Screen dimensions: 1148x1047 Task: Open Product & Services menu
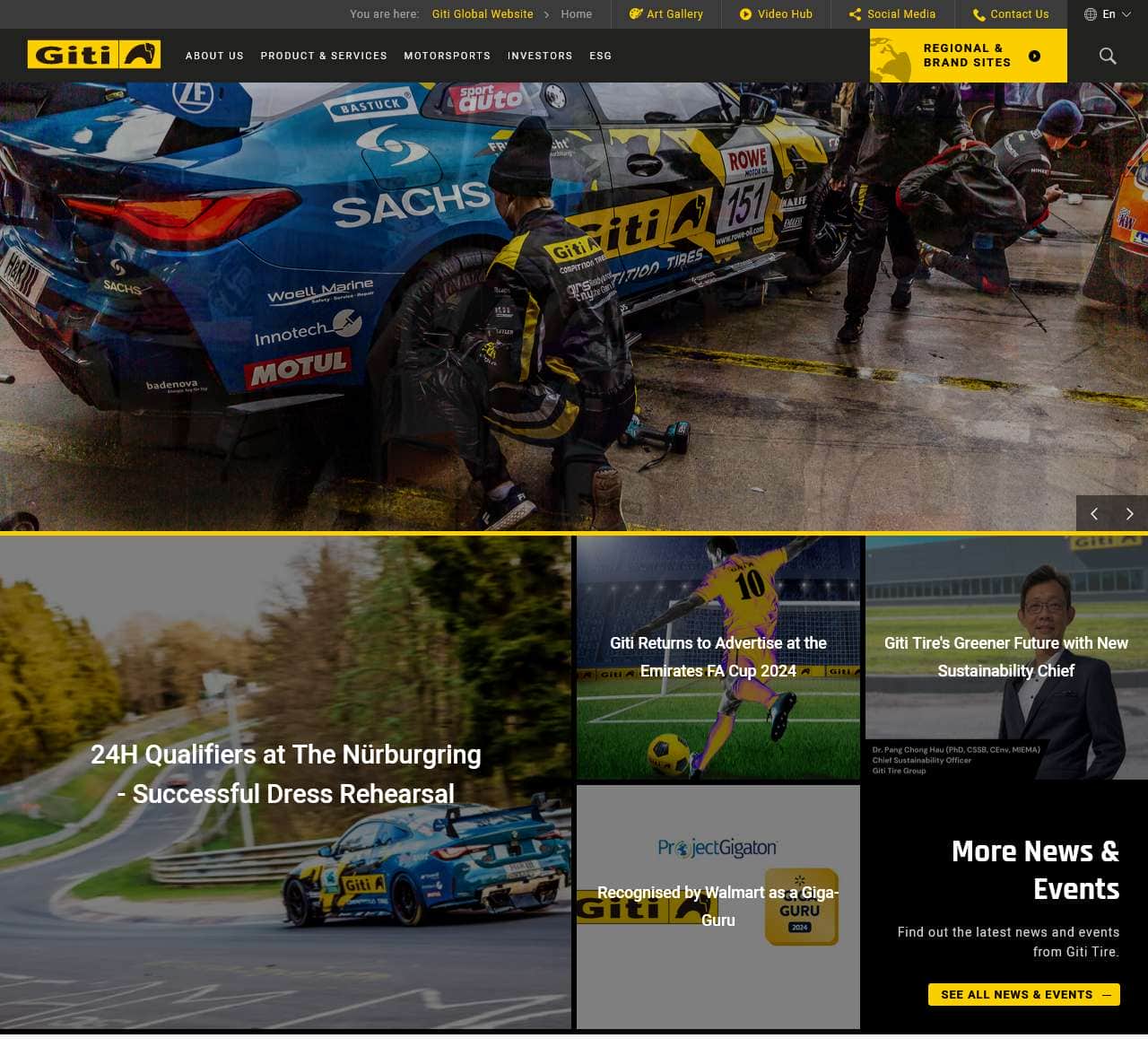point(324,56)
